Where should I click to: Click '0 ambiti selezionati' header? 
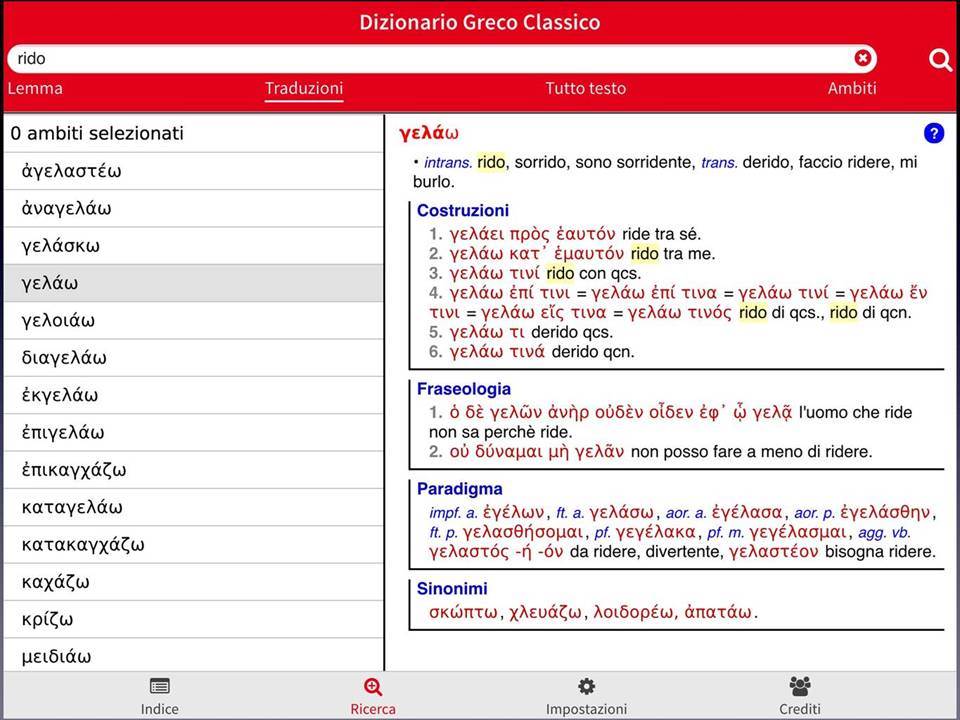click(x=193, y=133)
